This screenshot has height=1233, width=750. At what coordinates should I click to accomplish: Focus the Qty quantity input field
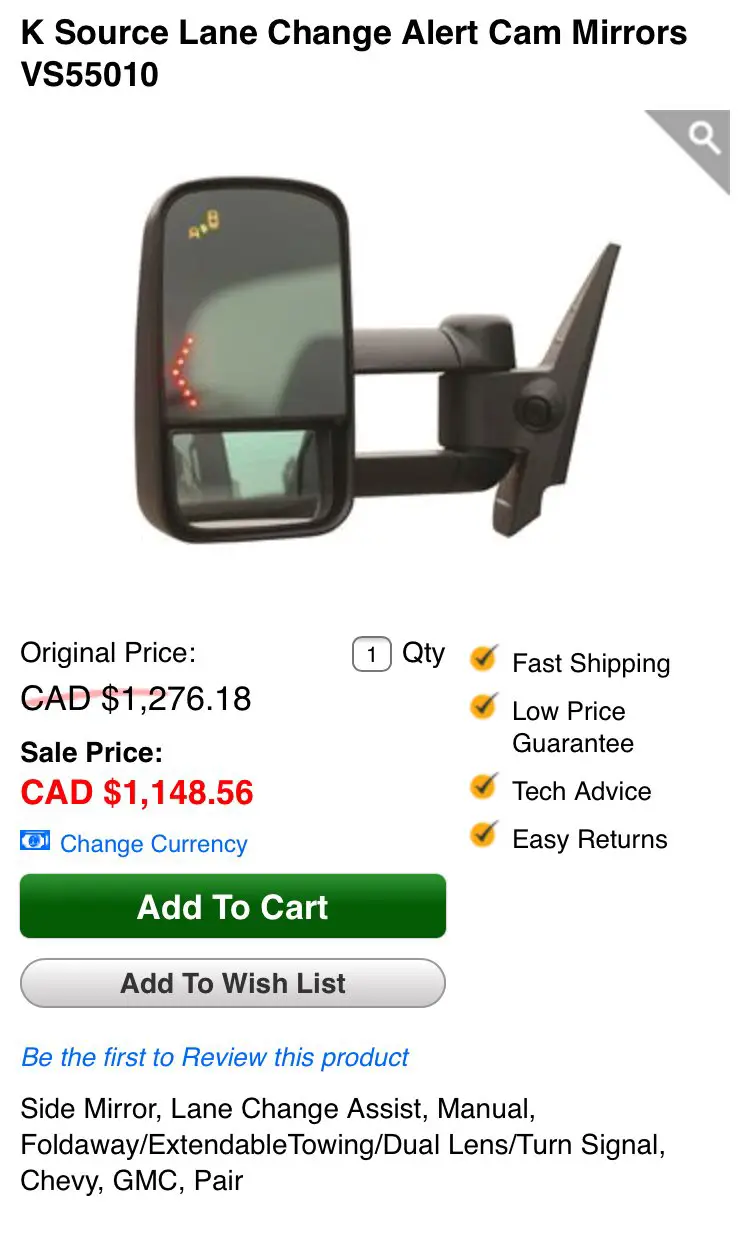372,655
